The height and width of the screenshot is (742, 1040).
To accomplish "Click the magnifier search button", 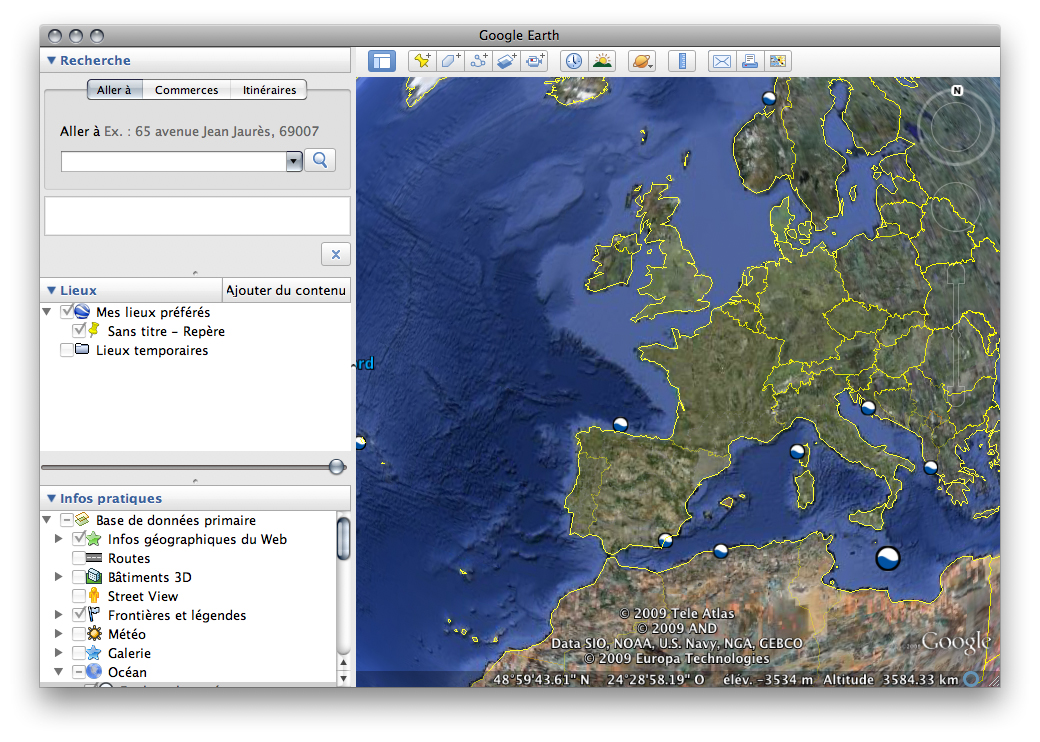I will pos(320,160).
